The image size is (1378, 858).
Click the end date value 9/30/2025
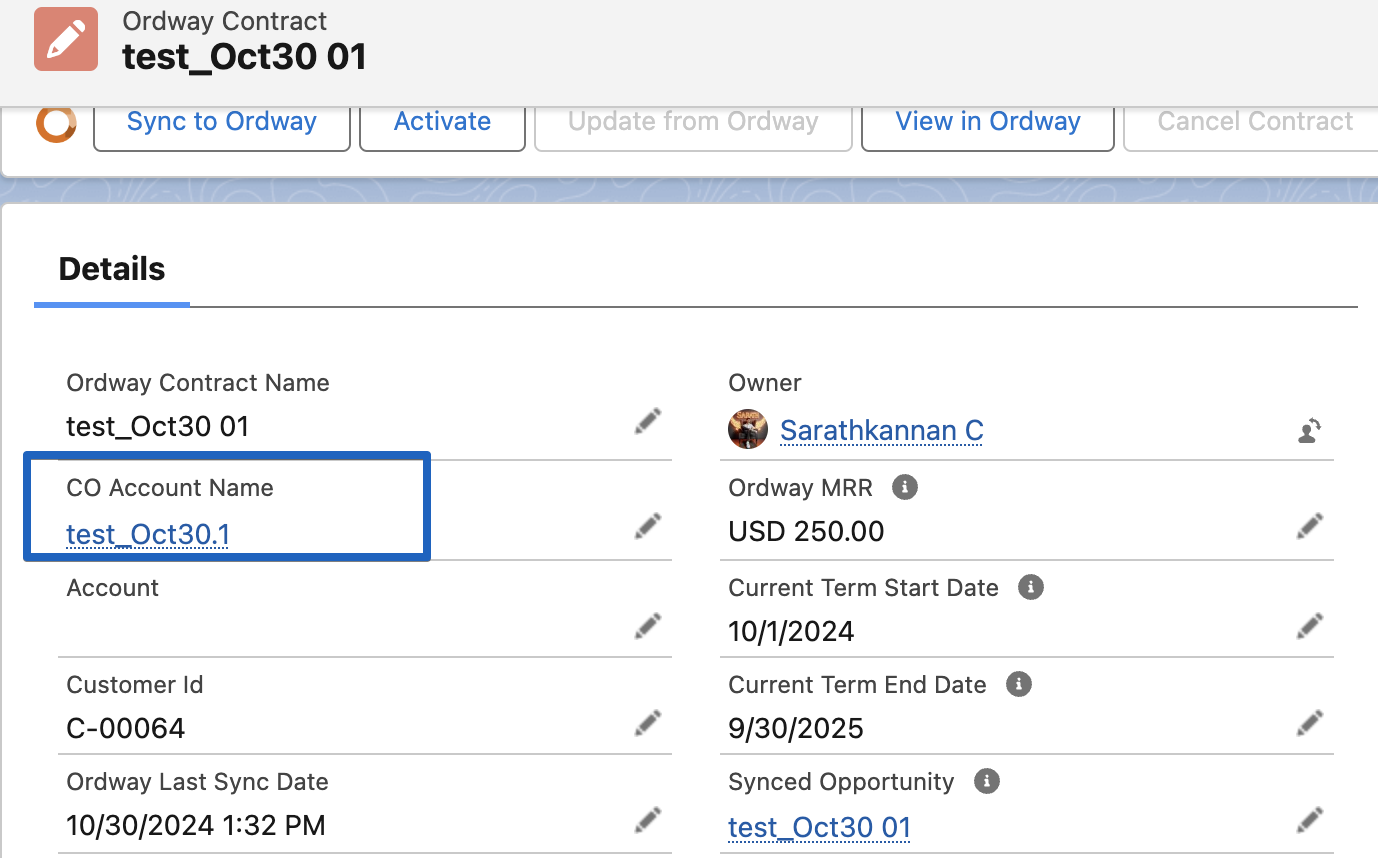pyautogui.click(x=796, y=728)
